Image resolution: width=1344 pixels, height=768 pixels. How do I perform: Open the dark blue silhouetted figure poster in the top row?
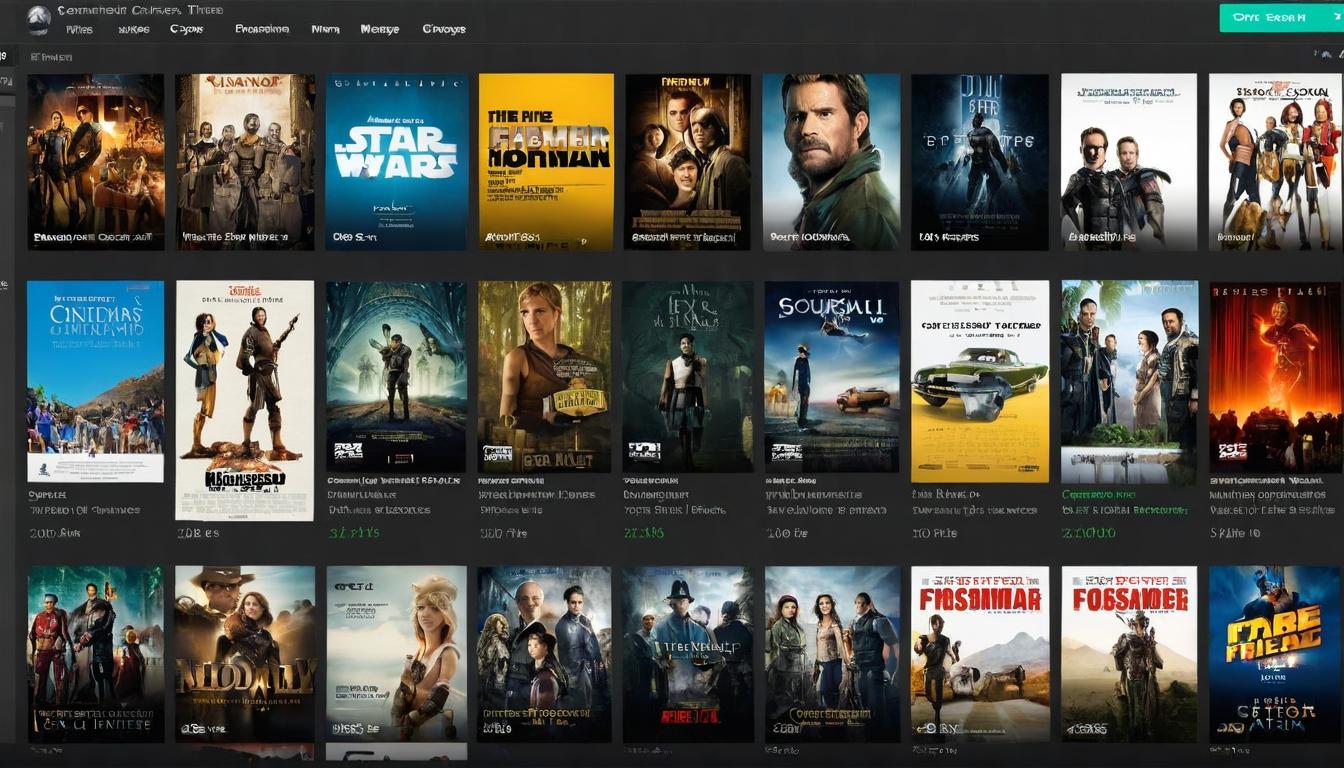pyautogui.click(x=980, y=161)
